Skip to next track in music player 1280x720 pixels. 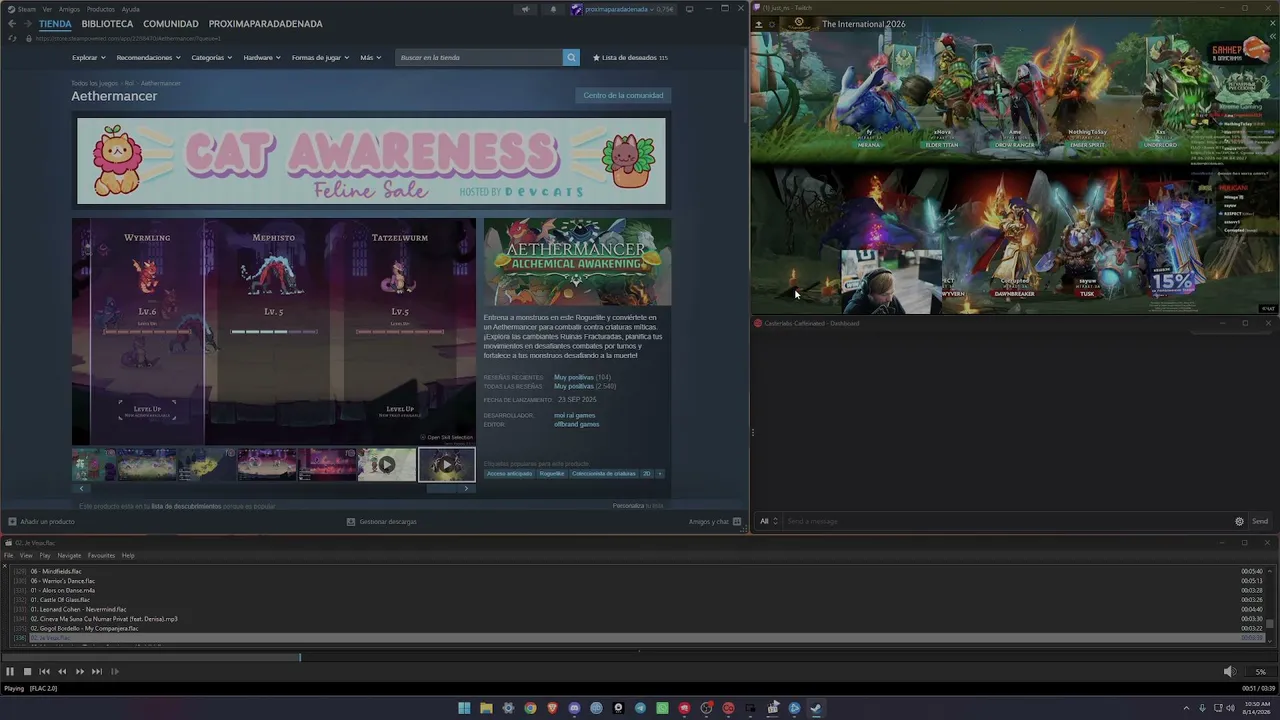pyautogui.click(x=97, y=672)
